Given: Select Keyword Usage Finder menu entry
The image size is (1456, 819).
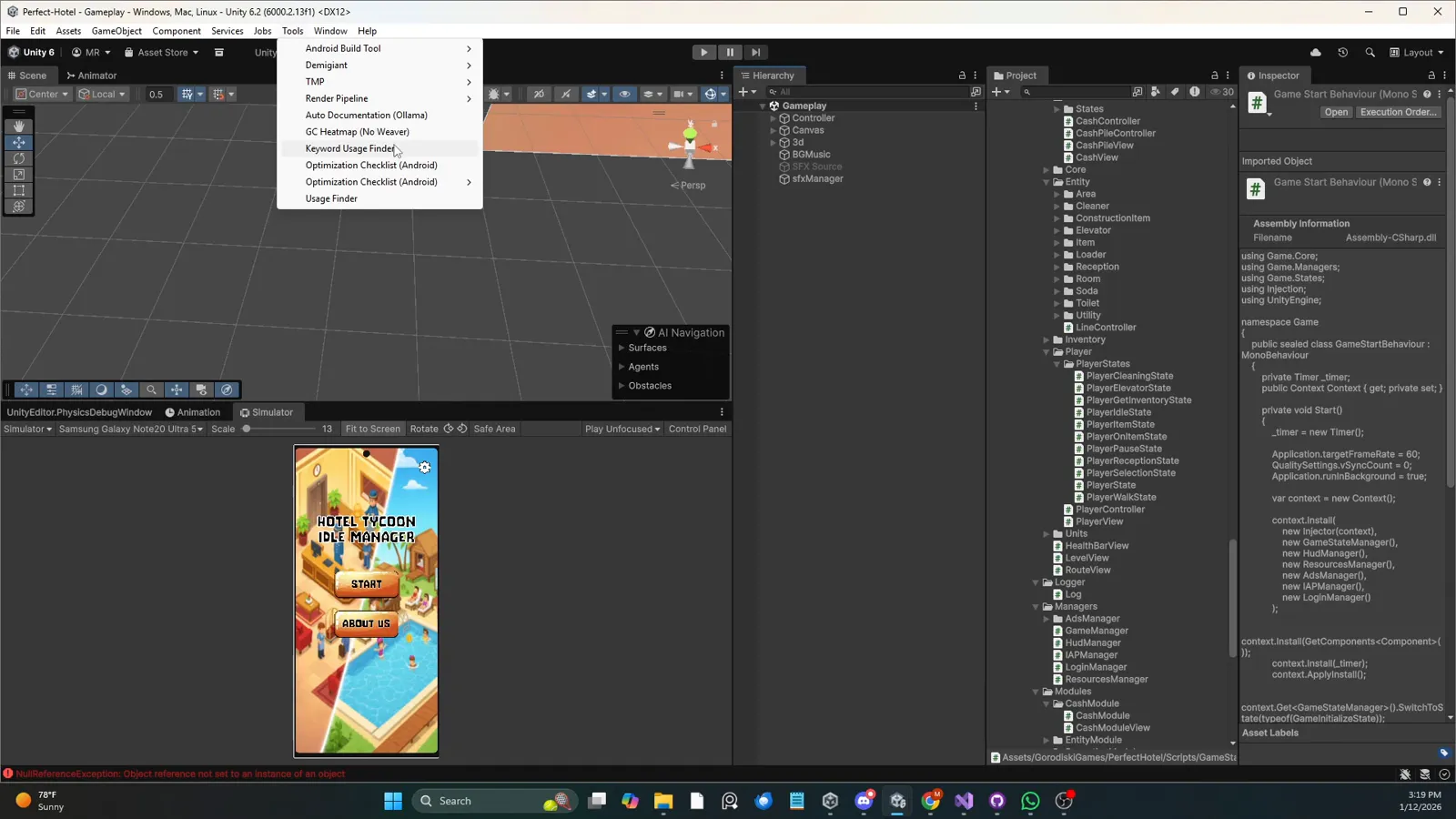Looking at the screenshot, I should click(379, 148).
